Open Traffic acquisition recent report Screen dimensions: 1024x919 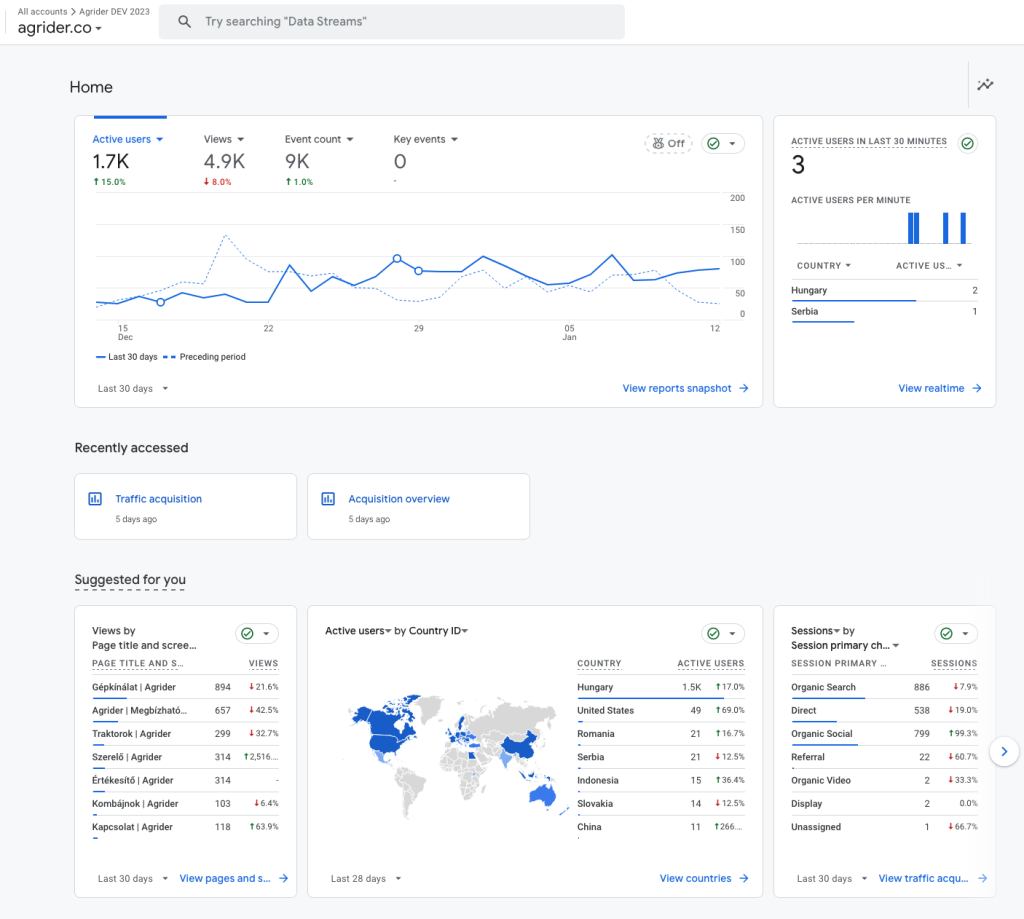click(x=185, y=506)
